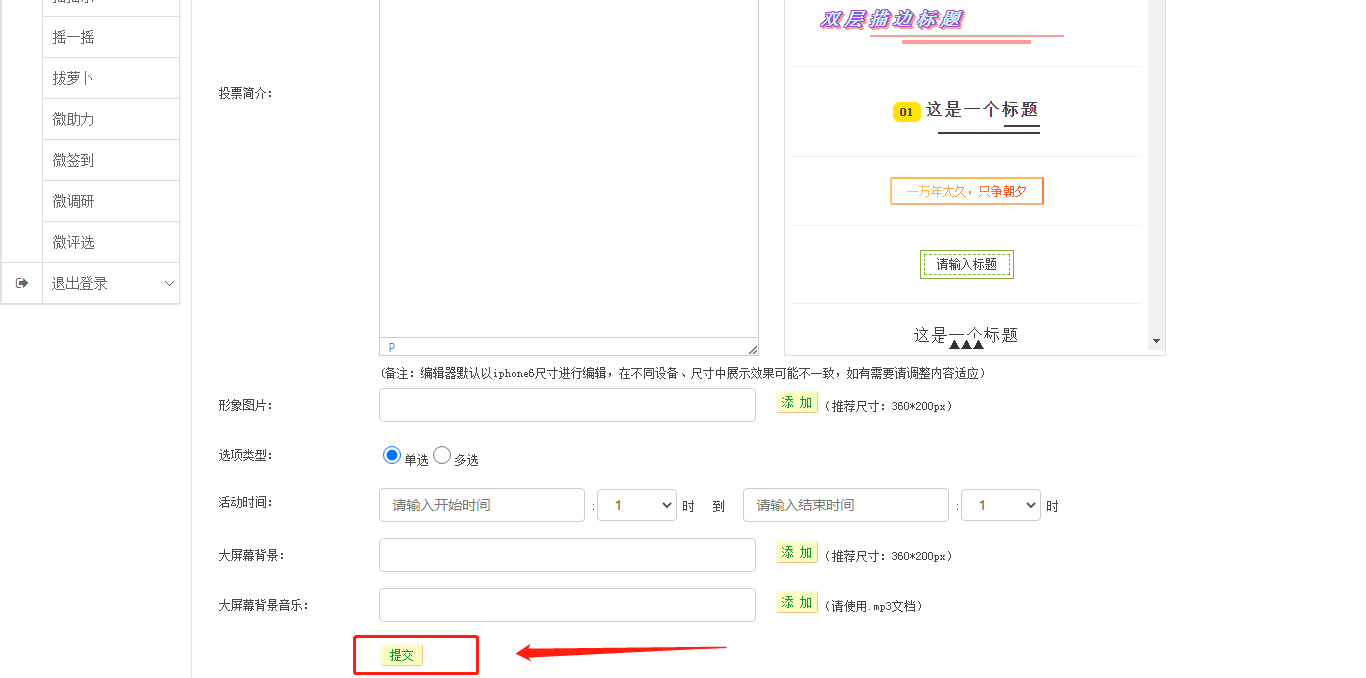This screenshot has width=1366, height=678.
Task: Click the editor resize handle at bottom-right corner
Action: [752, 349]
